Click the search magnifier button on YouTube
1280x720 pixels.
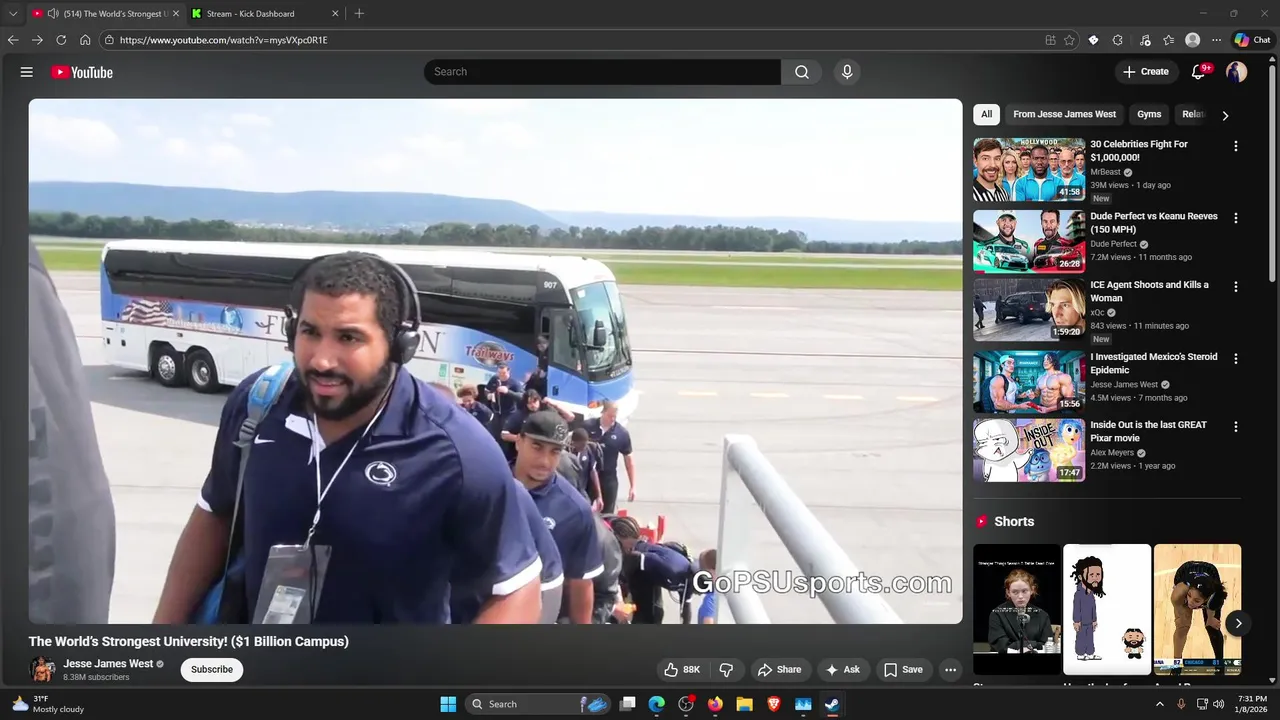coord(802,72)
